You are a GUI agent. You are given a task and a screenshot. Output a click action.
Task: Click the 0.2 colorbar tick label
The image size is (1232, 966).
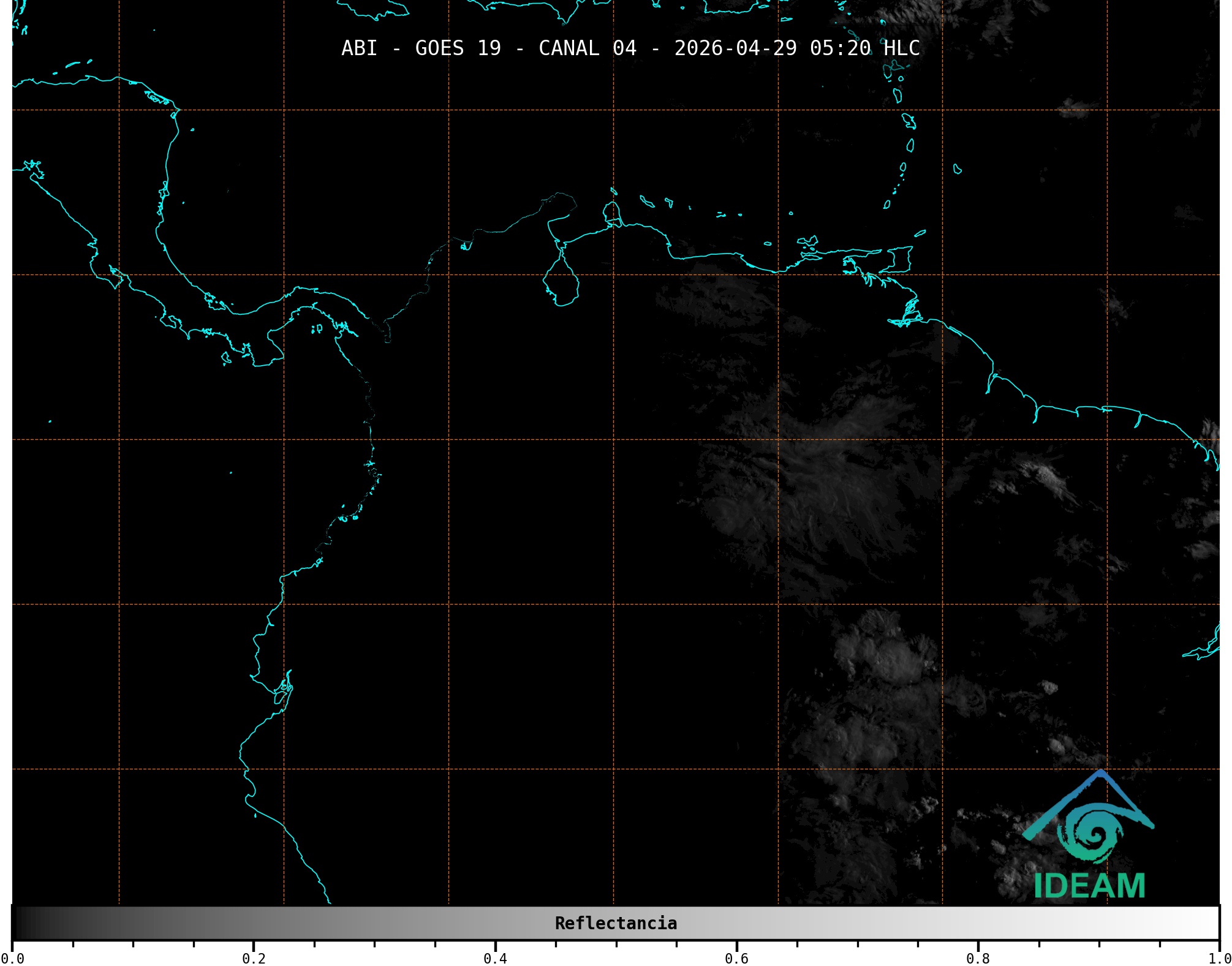(254, 959)
